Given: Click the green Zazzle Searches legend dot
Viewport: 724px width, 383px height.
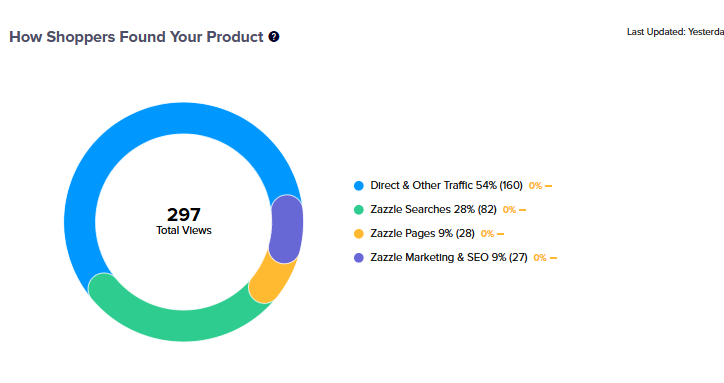Looking at the screenshot, I should (359, 210).
